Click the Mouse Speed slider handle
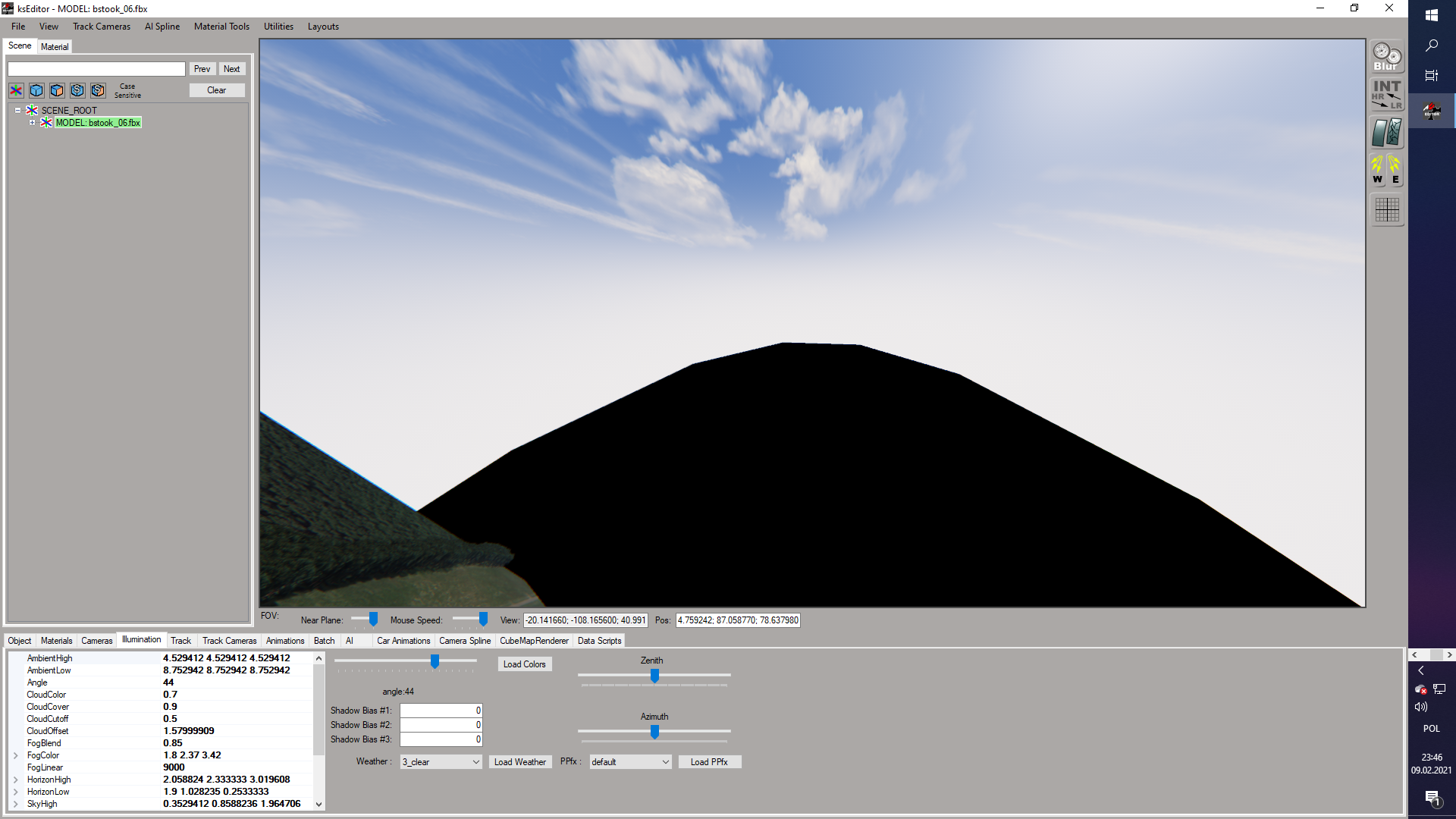Screen dimensions: 1456x819 point(483,620)
